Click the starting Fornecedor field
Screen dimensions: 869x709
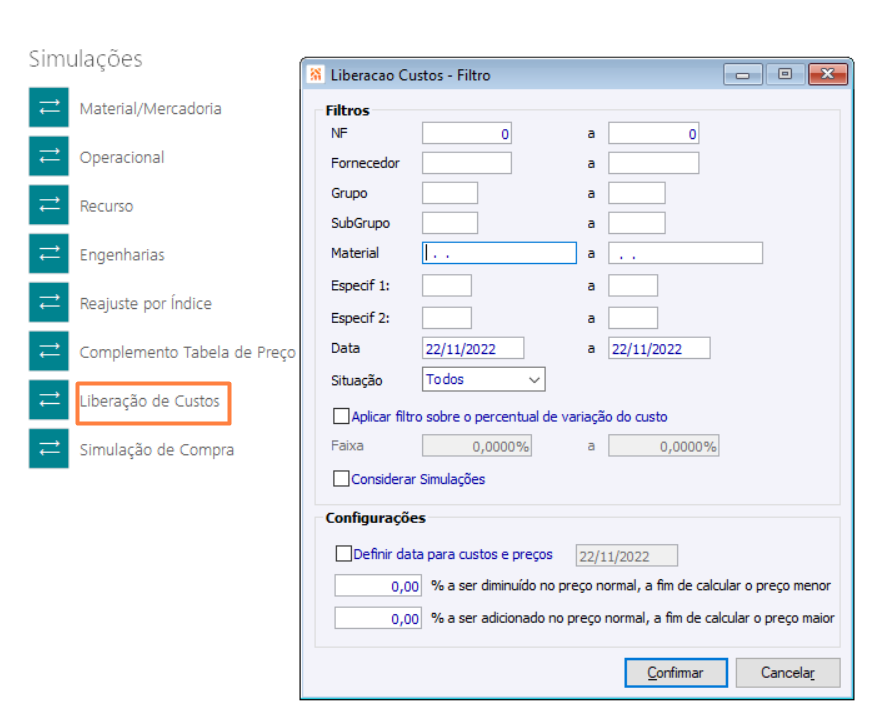pos(467,164)
